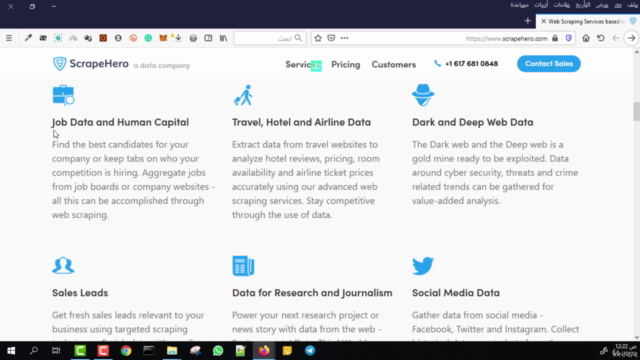Reload the current page
The image size is (640, 360).
tap(601, 38)
